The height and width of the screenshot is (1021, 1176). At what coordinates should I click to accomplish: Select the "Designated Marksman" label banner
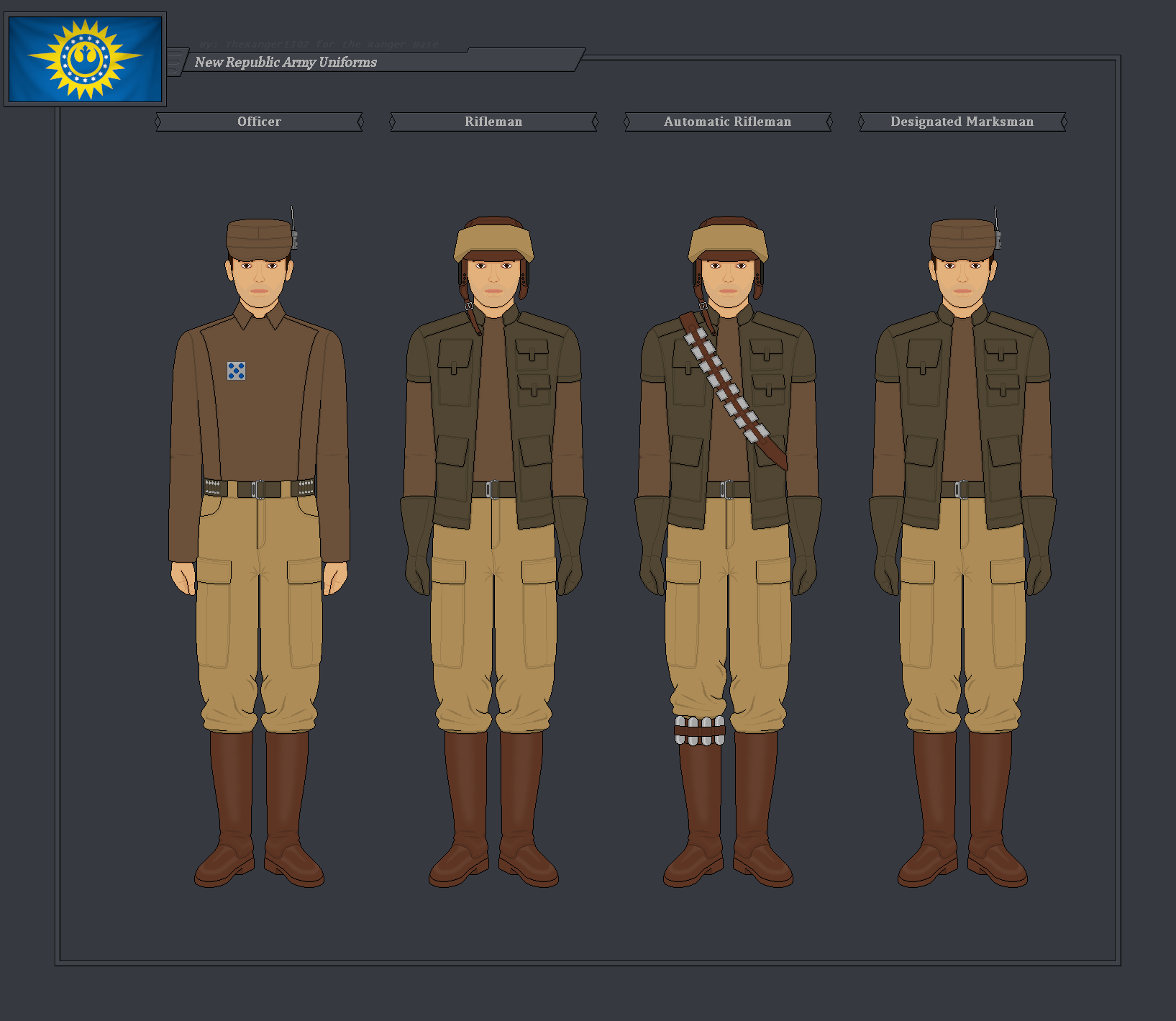pos(962,122)
